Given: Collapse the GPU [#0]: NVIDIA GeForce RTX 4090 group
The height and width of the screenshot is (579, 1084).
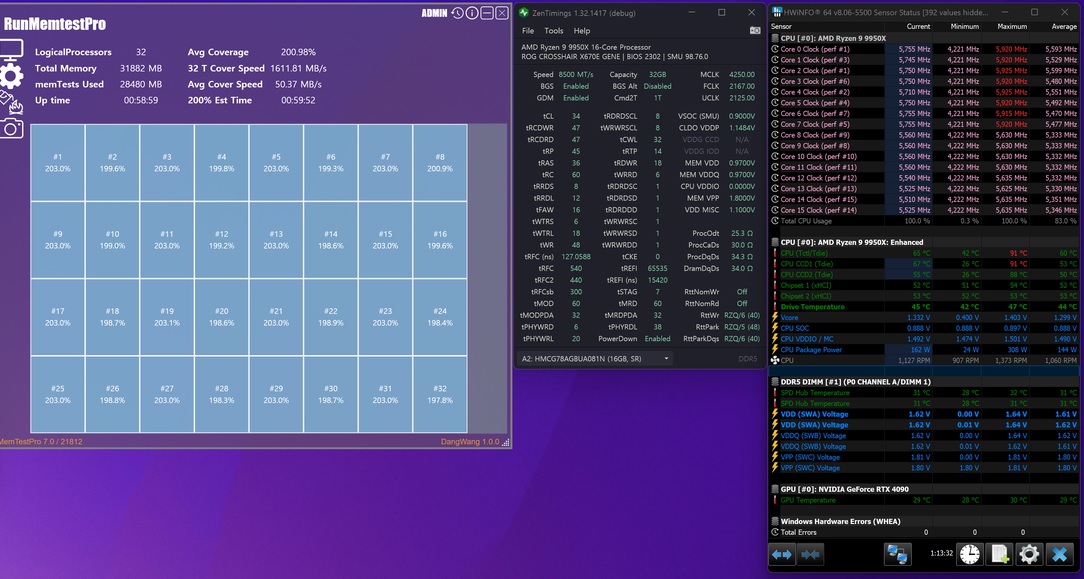Looking at the screenshot, I should pos(775,489).
